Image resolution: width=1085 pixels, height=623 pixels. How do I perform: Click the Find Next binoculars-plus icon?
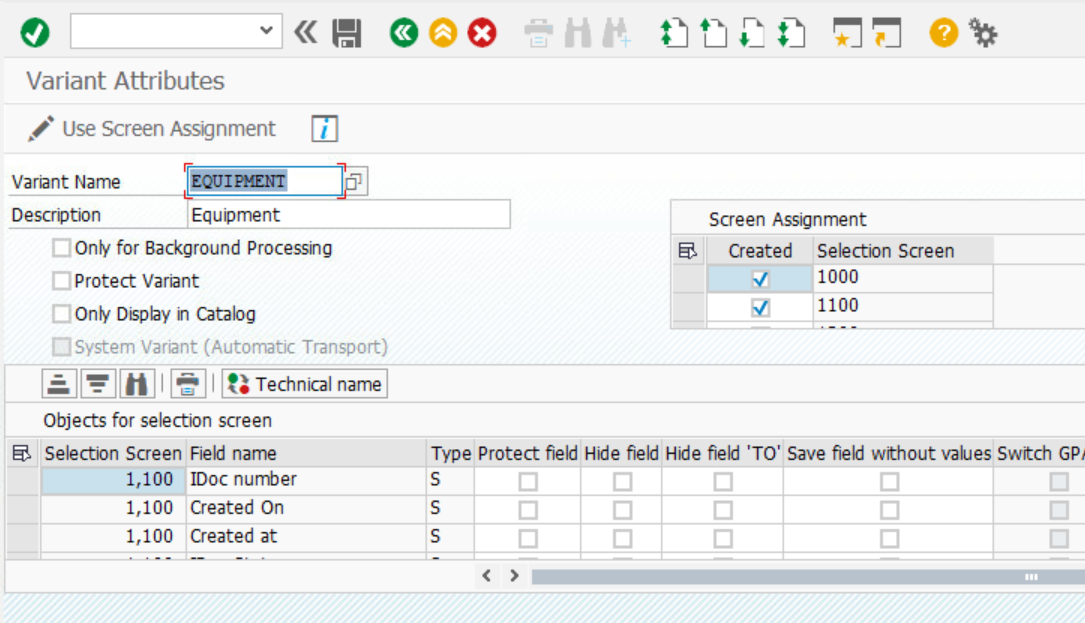tap(616, 33)
